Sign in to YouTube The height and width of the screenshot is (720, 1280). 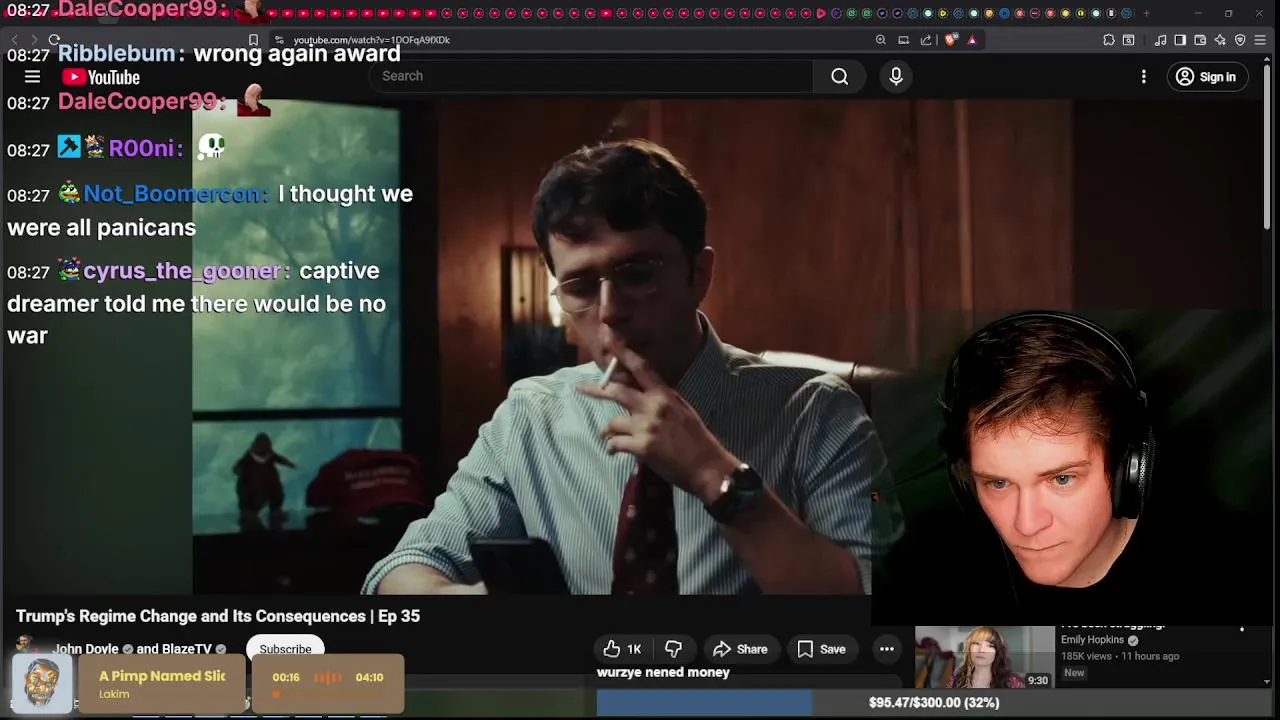(x=1206, y=77)
